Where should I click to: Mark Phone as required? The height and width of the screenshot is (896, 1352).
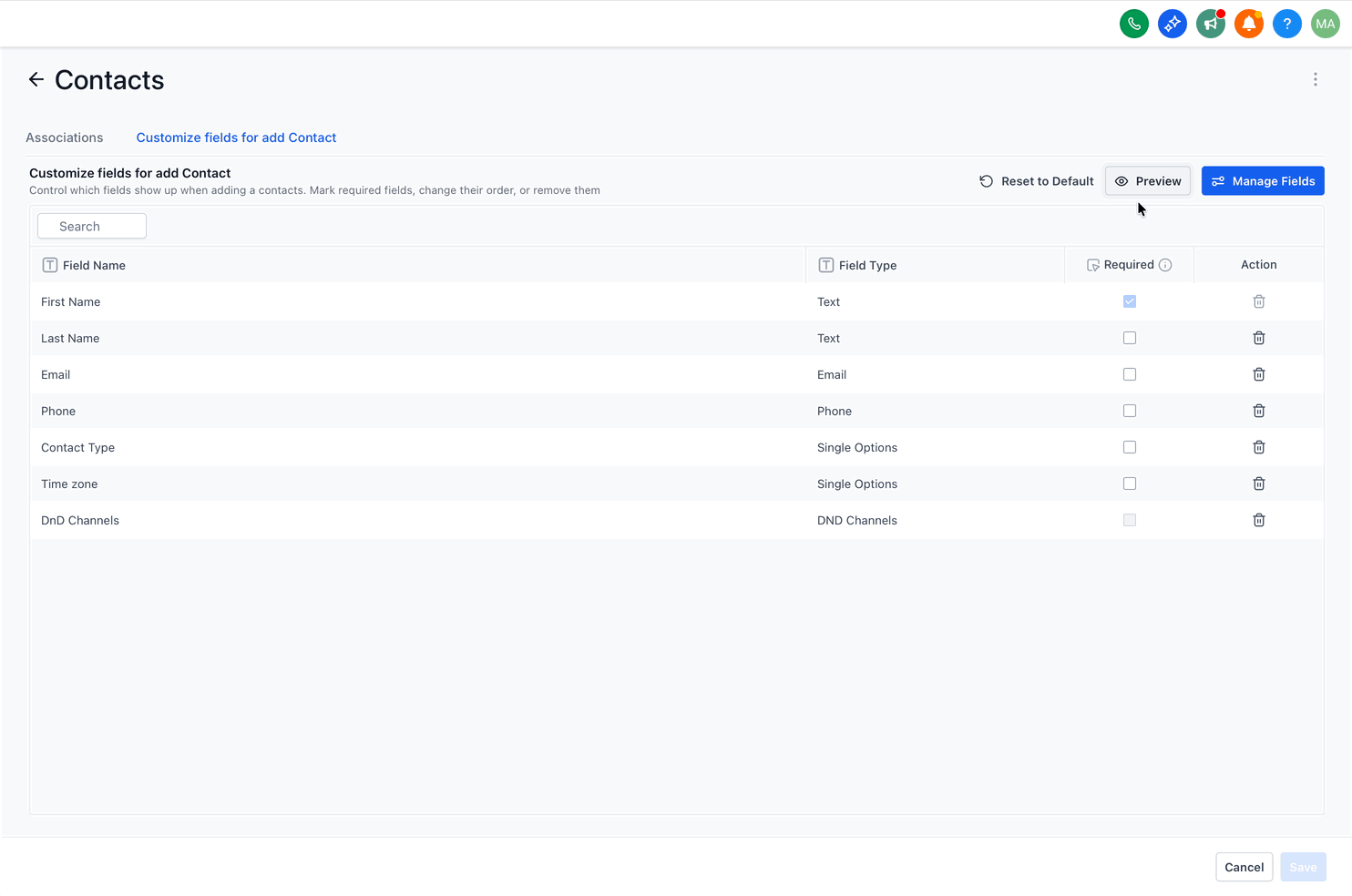tap(1130, 411)
